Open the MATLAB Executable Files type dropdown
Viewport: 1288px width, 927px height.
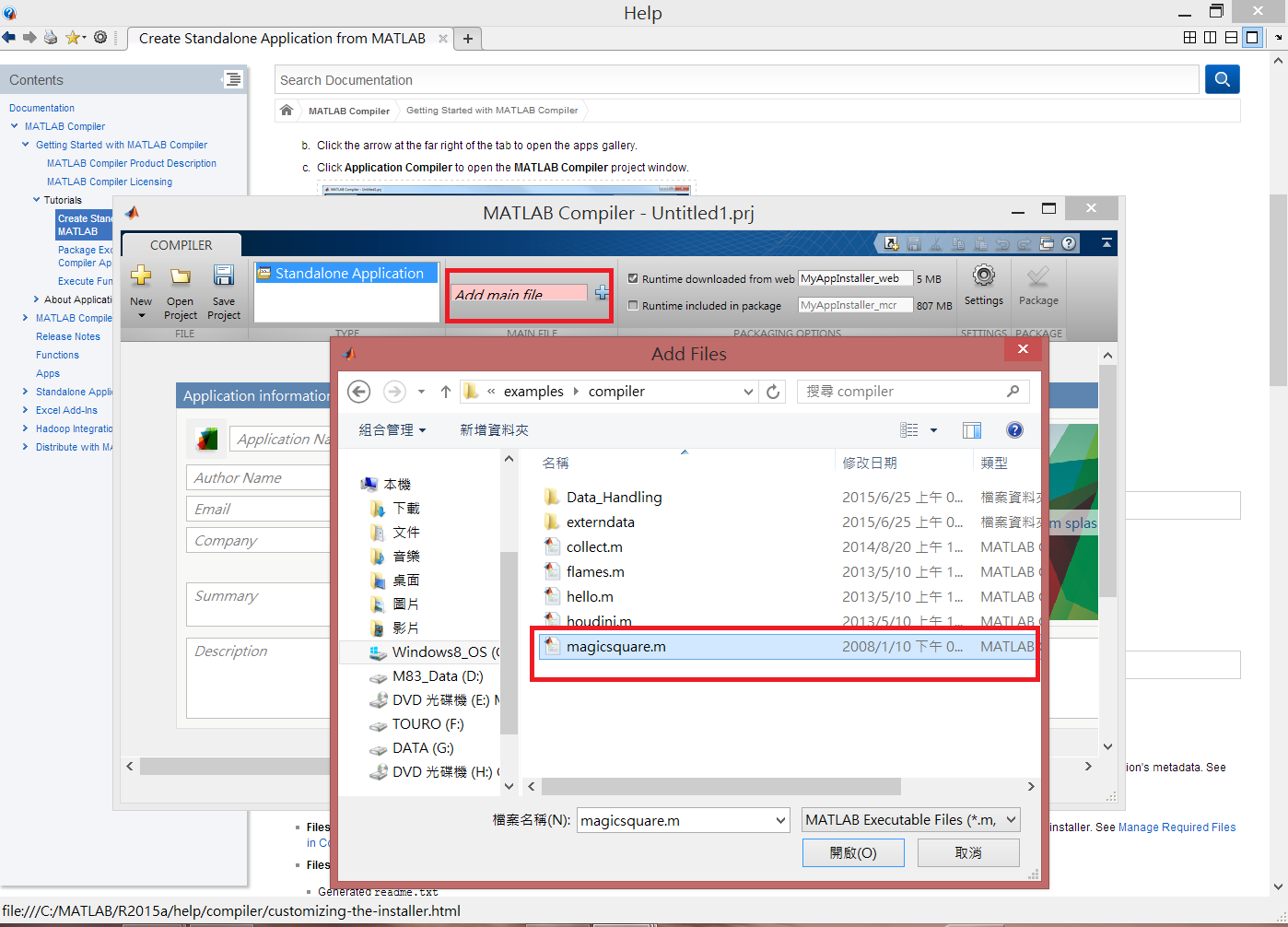tap(1012, 819)
